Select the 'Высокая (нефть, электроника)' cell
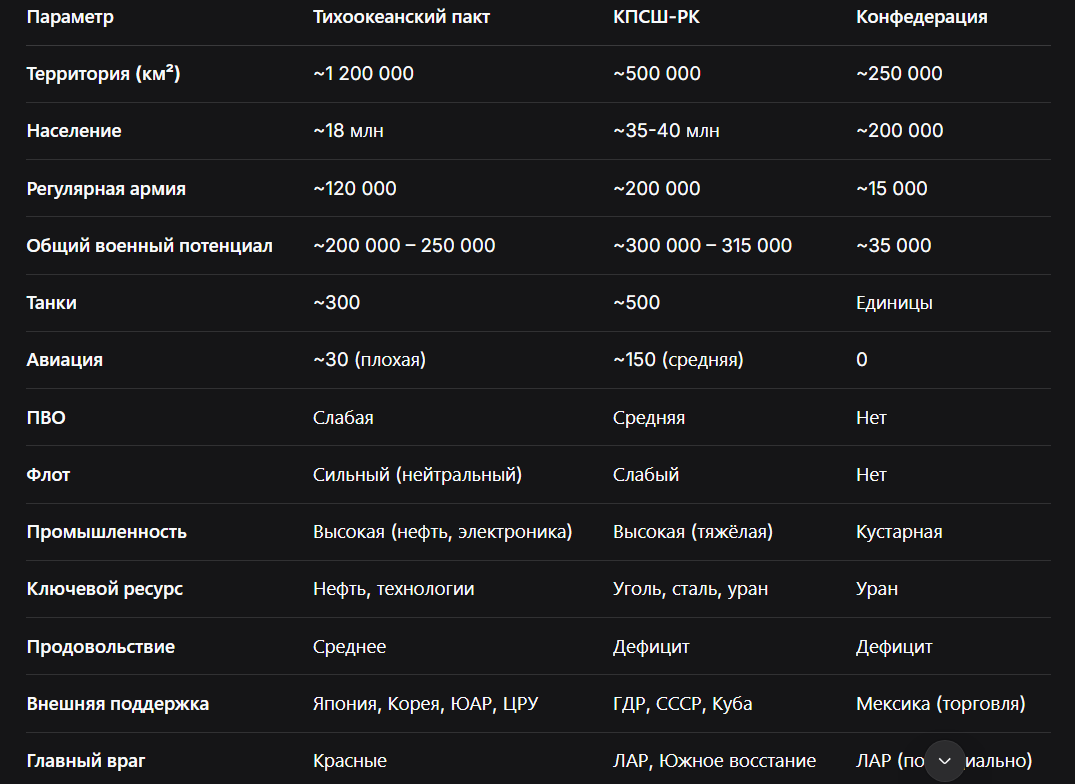 point(442,532)
